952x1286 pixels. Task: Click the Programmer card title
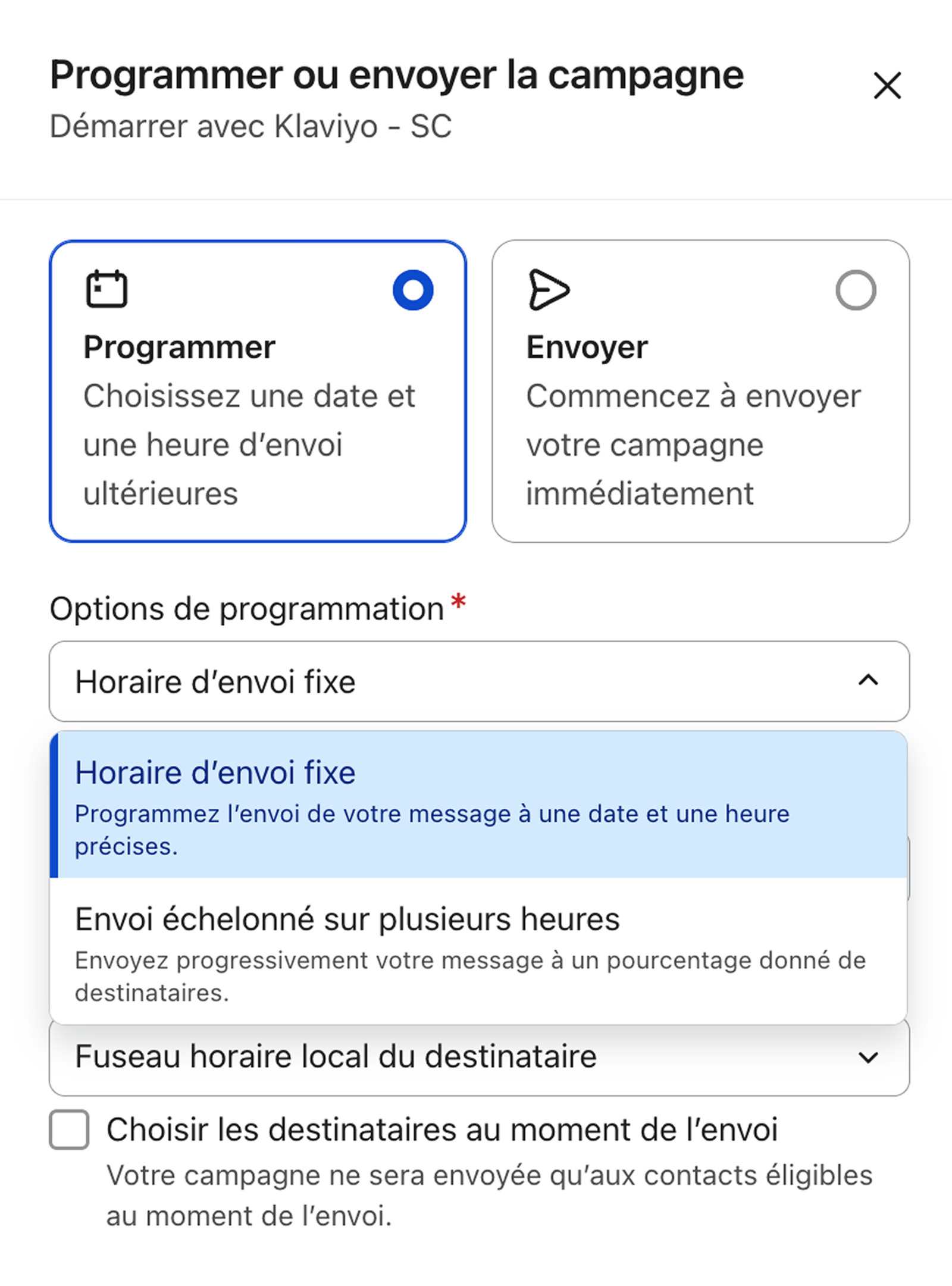(x=179, y=348)
